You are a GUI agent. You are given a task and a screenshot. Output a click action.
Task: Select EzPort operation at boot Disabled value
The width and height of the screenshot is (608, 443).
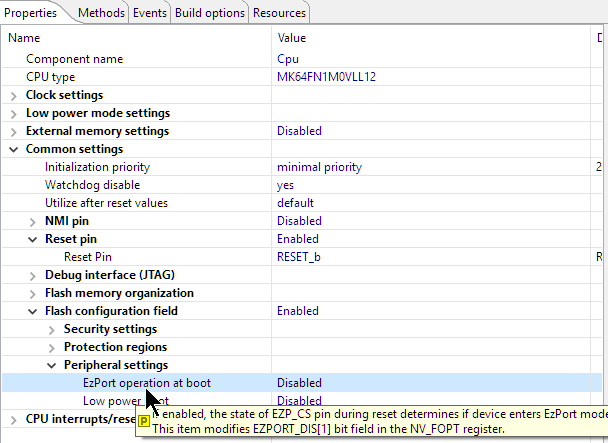point(299,383)
